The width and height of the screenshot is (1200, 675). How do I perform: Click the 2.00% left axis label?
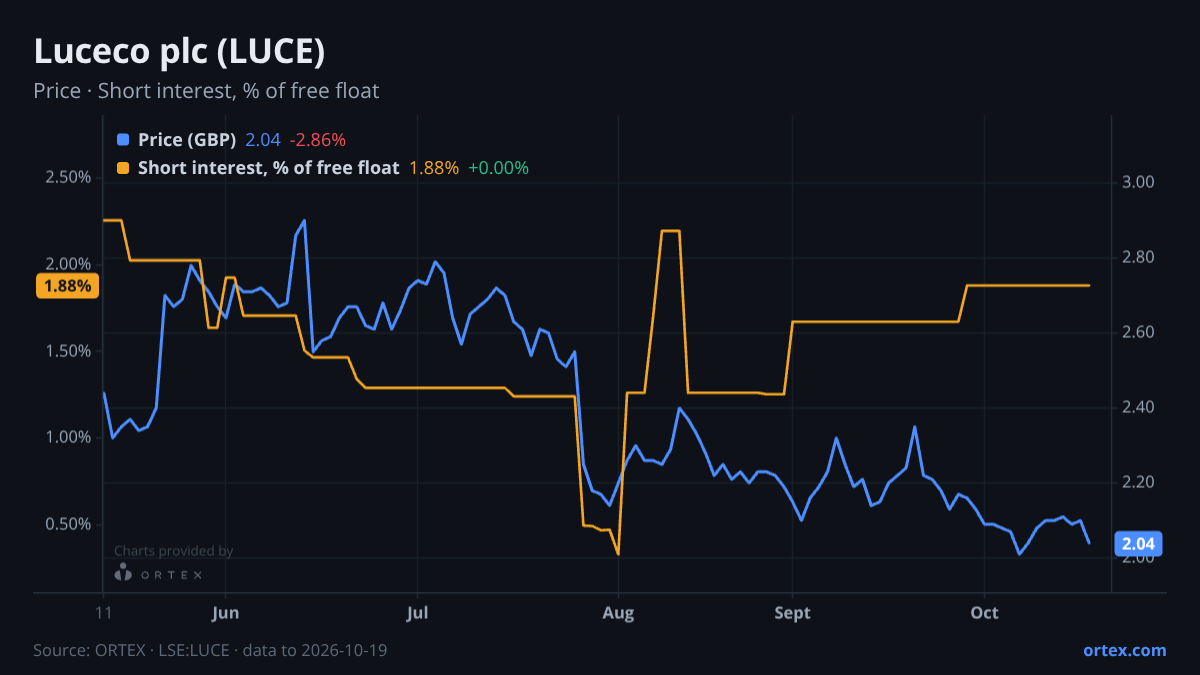68,264
